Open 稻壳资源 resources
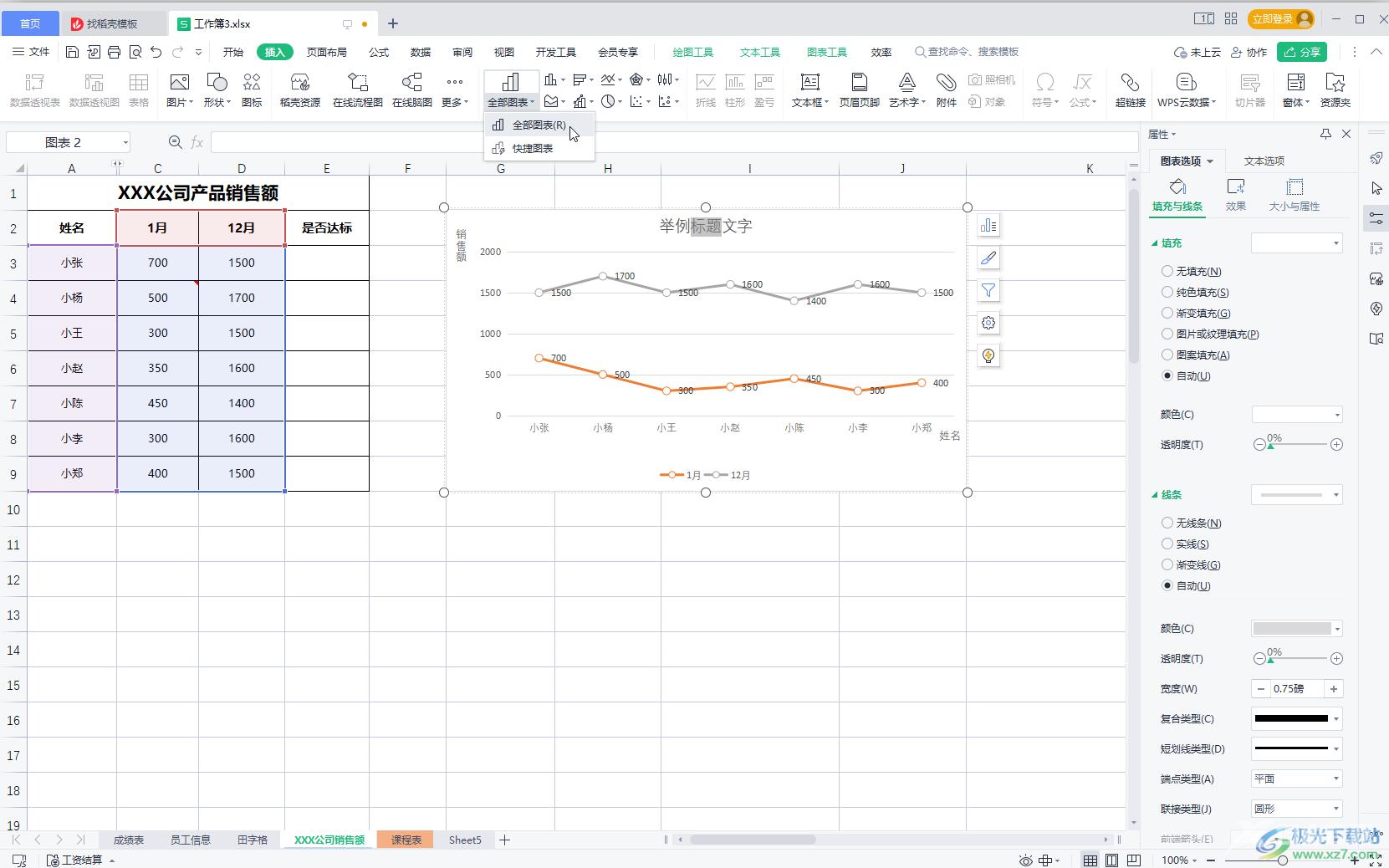This screenshot has width=1389, height=868. [299, 90]
